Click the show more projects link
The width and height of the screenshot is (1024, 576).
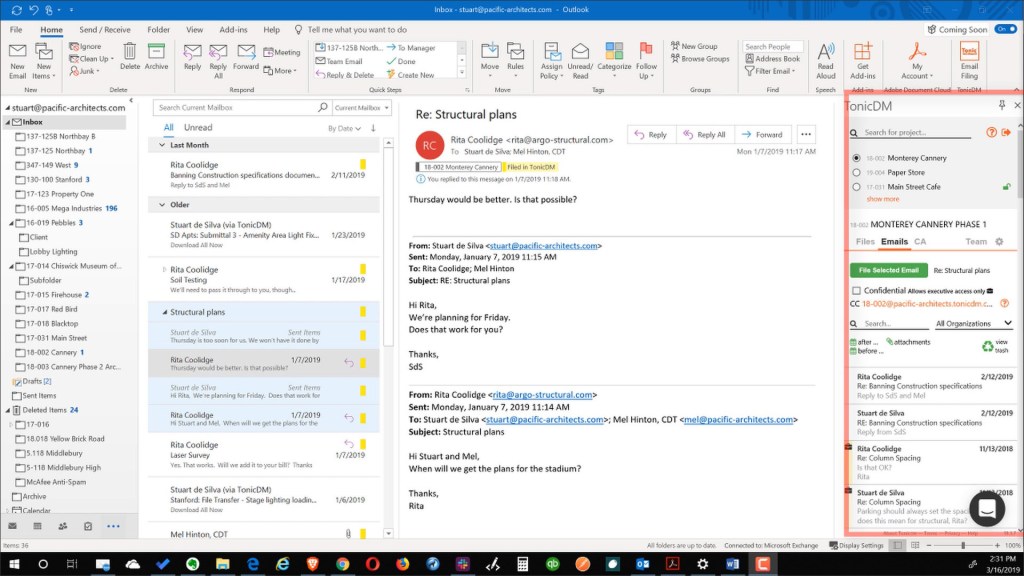pos(882,199)
